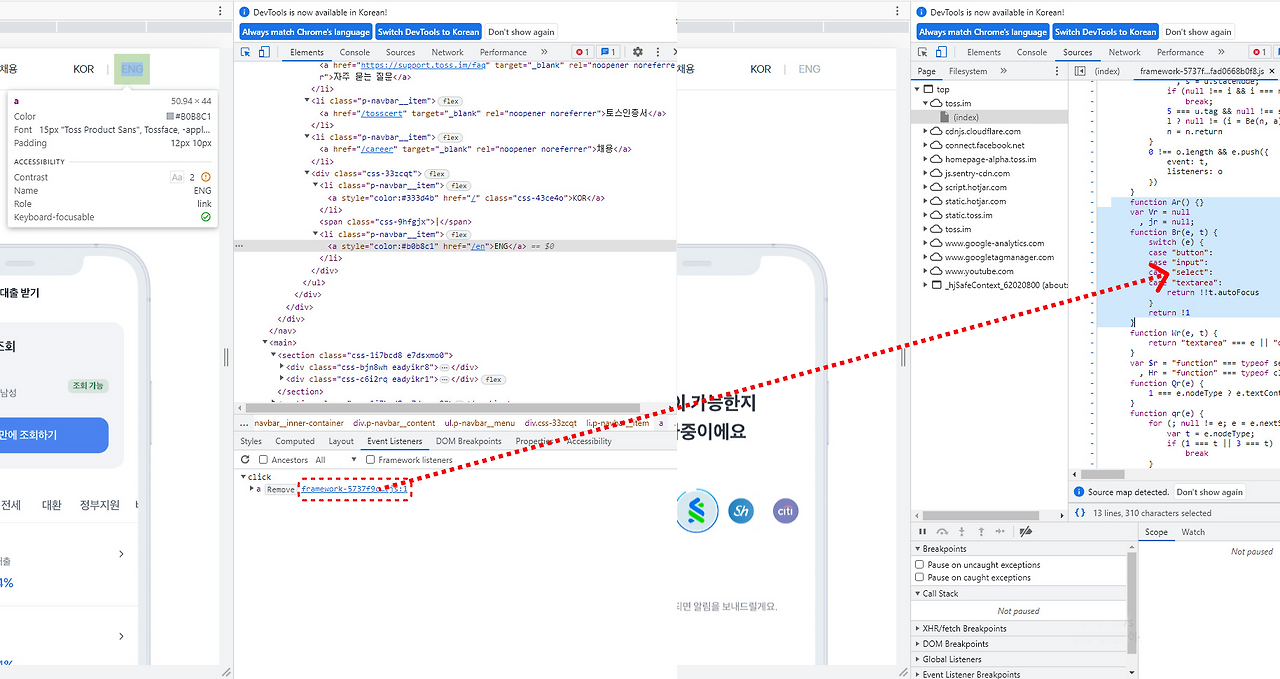This screenshot has width=1280, height=679.
Task: Click the red error badge in Sources DevTools
Action: pyautogui.click(x=1258, y=52)
